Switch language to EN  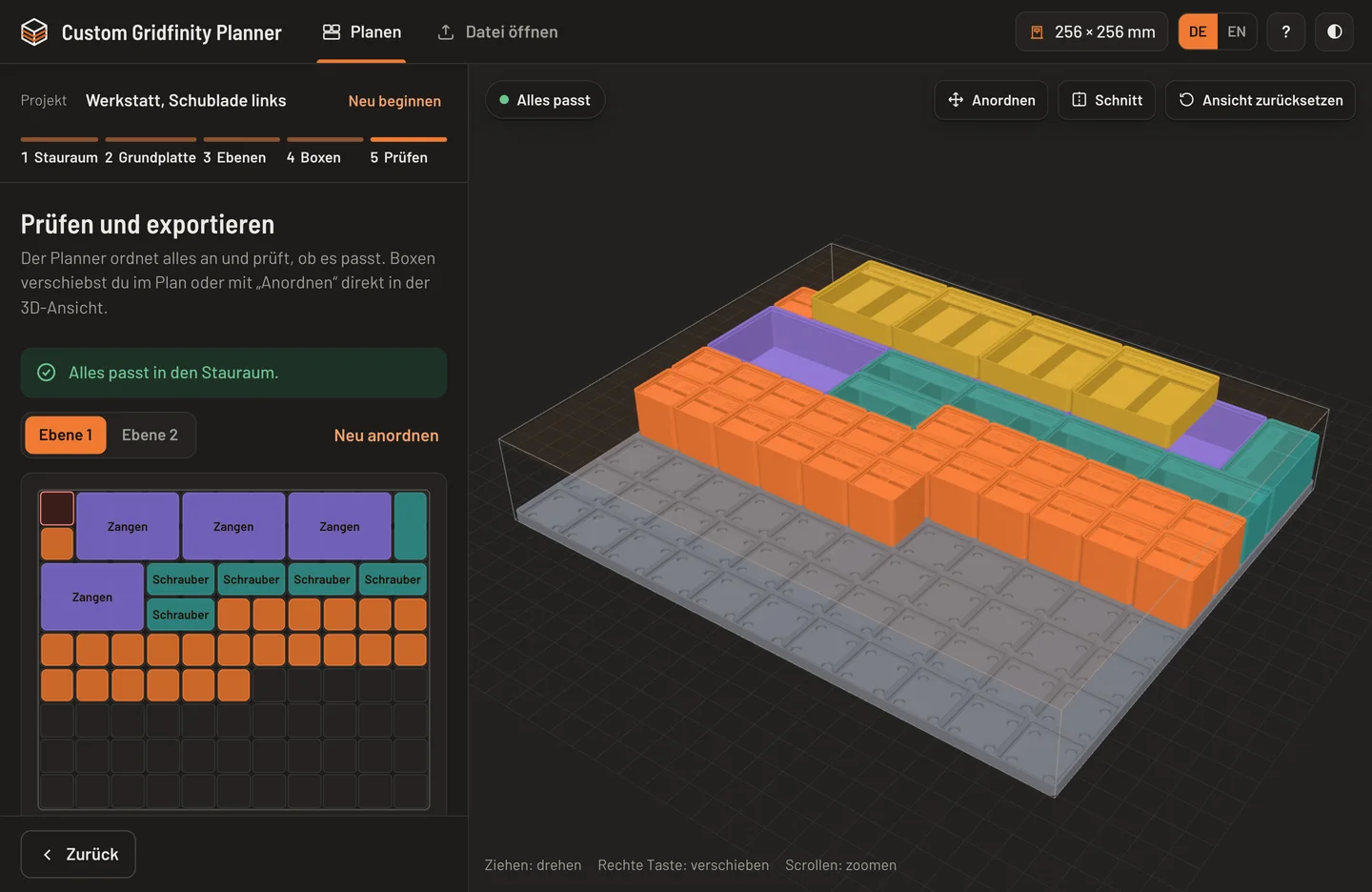(1237, 32)
